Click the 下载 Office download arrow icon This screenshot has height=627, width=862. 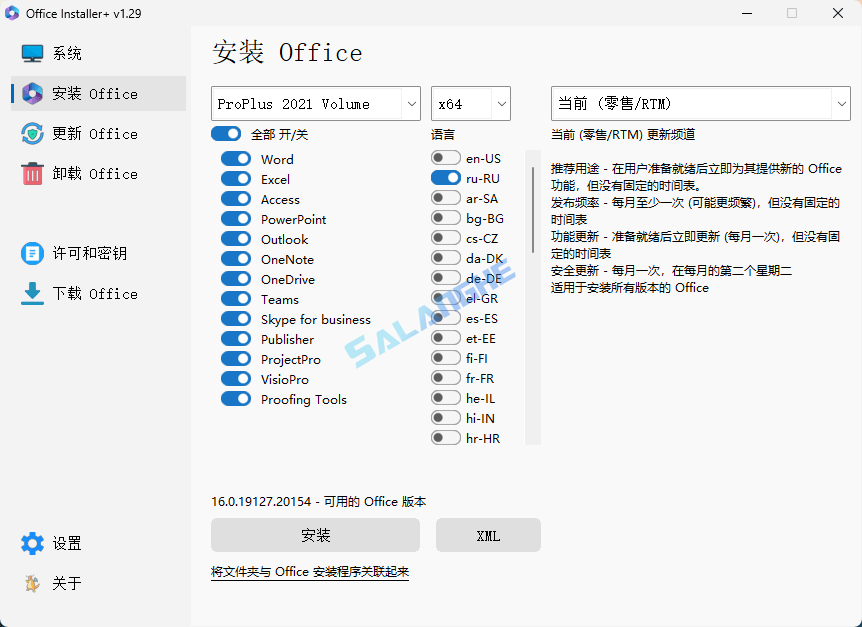click(31, 293)
